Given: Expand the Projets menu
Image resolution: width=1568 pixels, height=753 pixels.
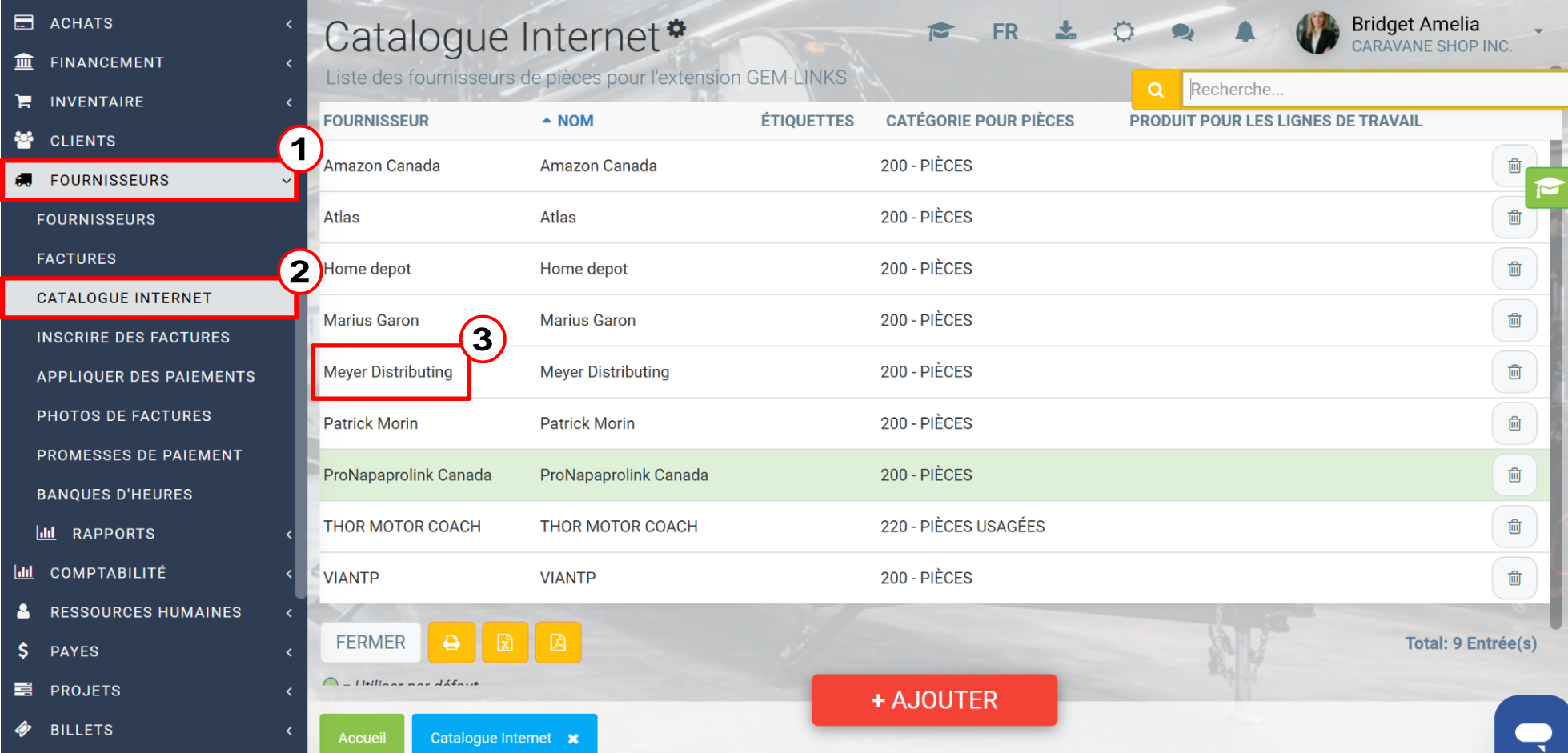Looking at the screenshot, I should click(x=154, y=691).
